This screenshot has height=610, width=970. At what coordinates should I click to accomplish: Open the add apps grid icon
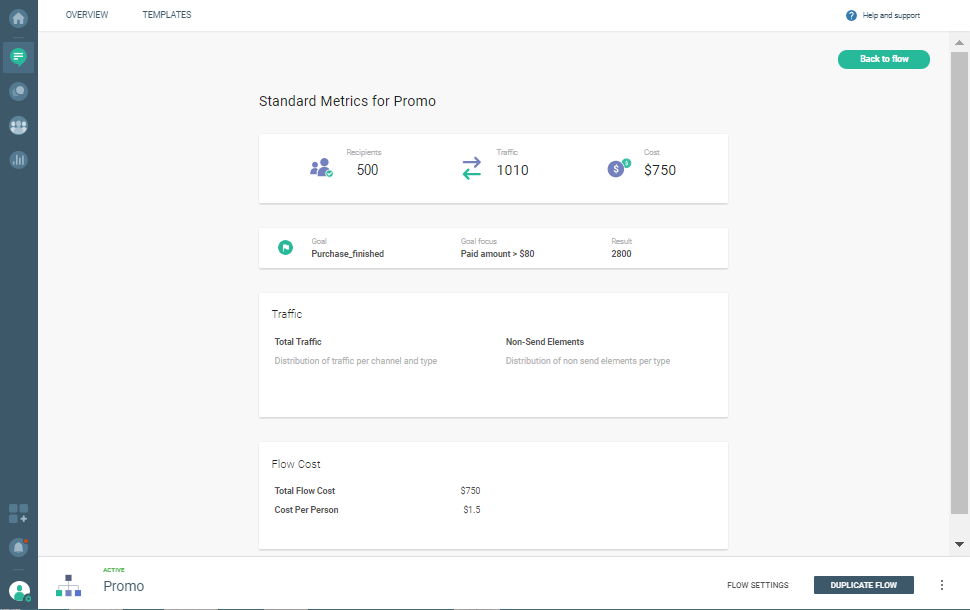pos(18,514)
